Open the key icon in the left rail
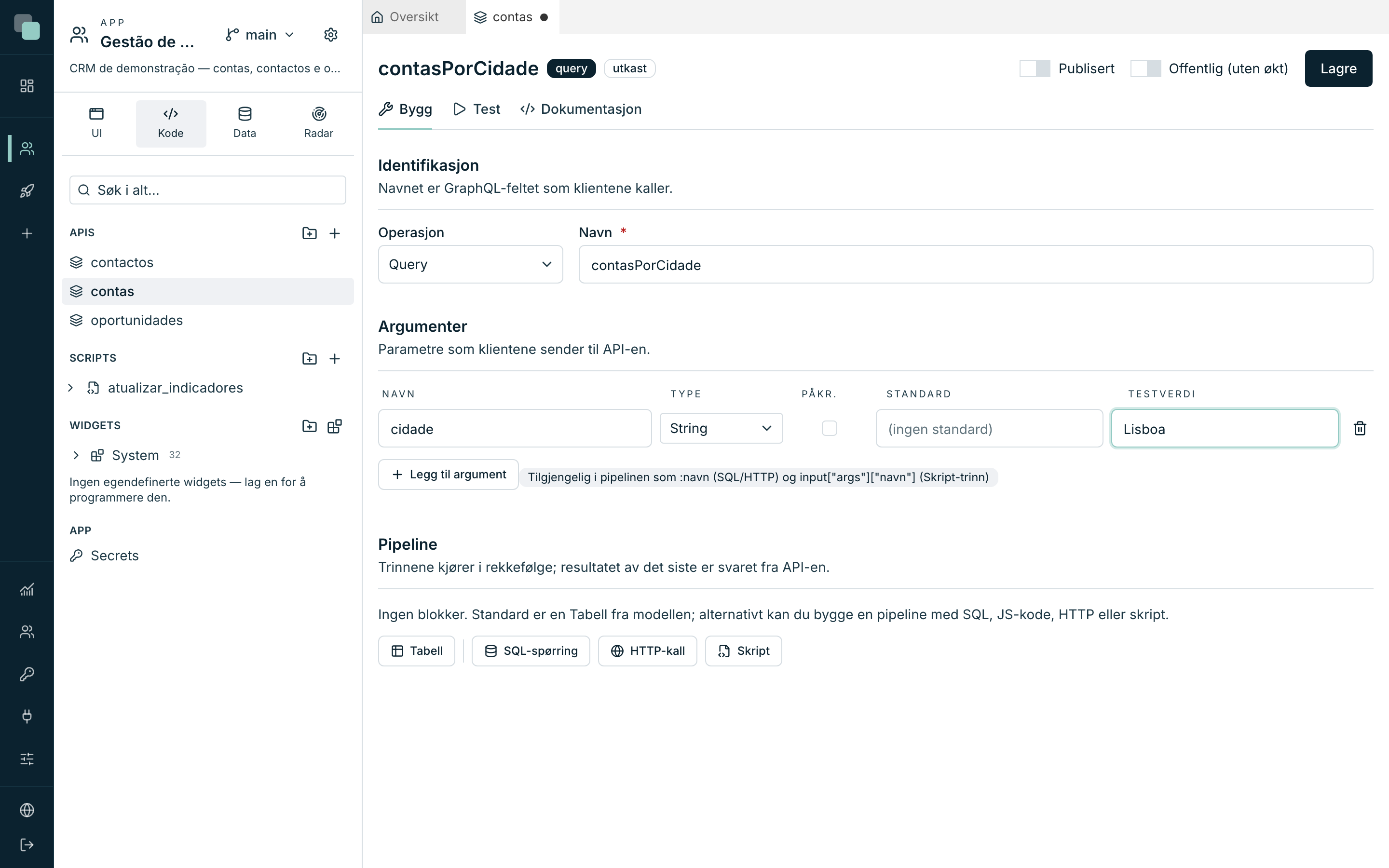 point(27,674)
